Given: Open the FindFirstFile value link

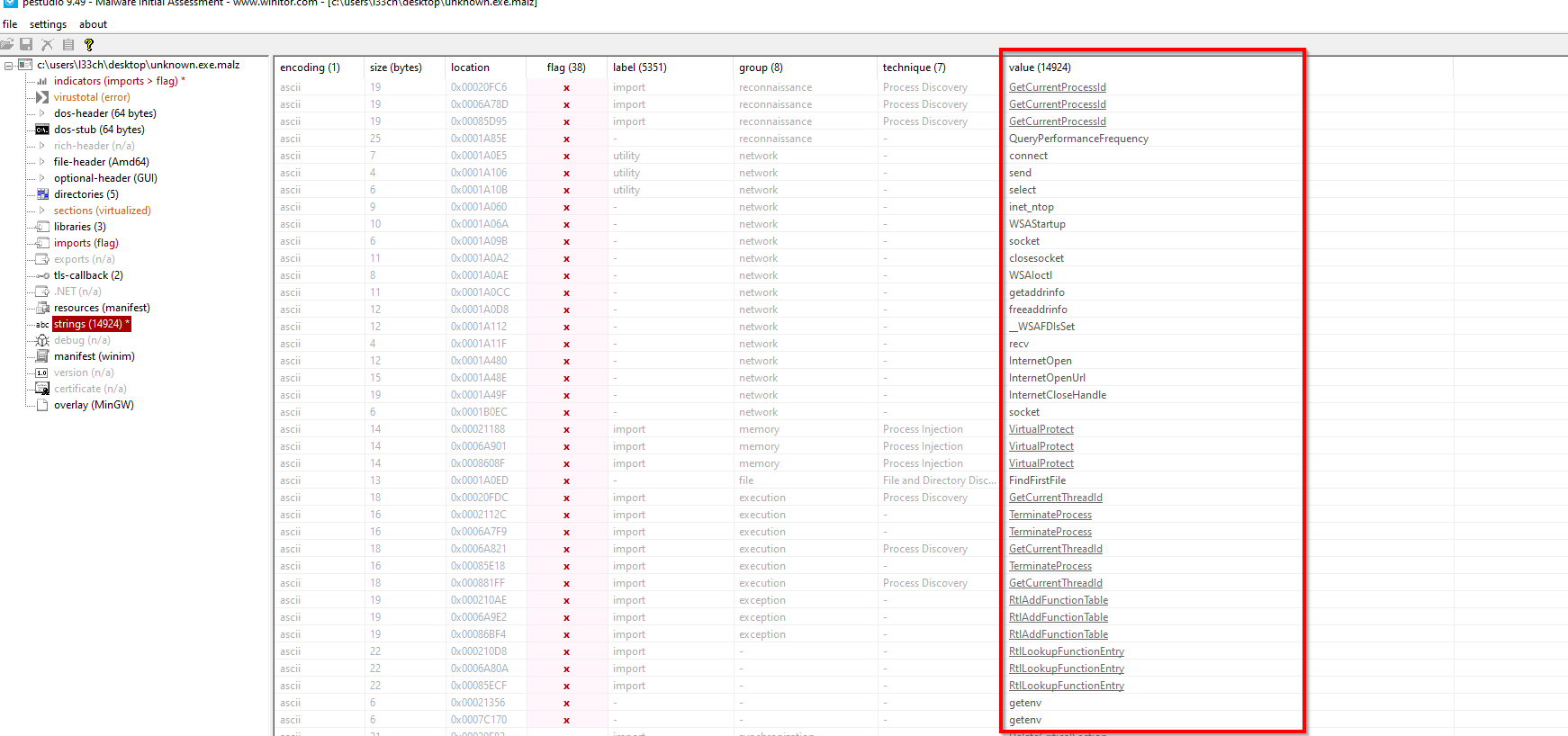Looking at the screenshot, I should pos(1037,480).
